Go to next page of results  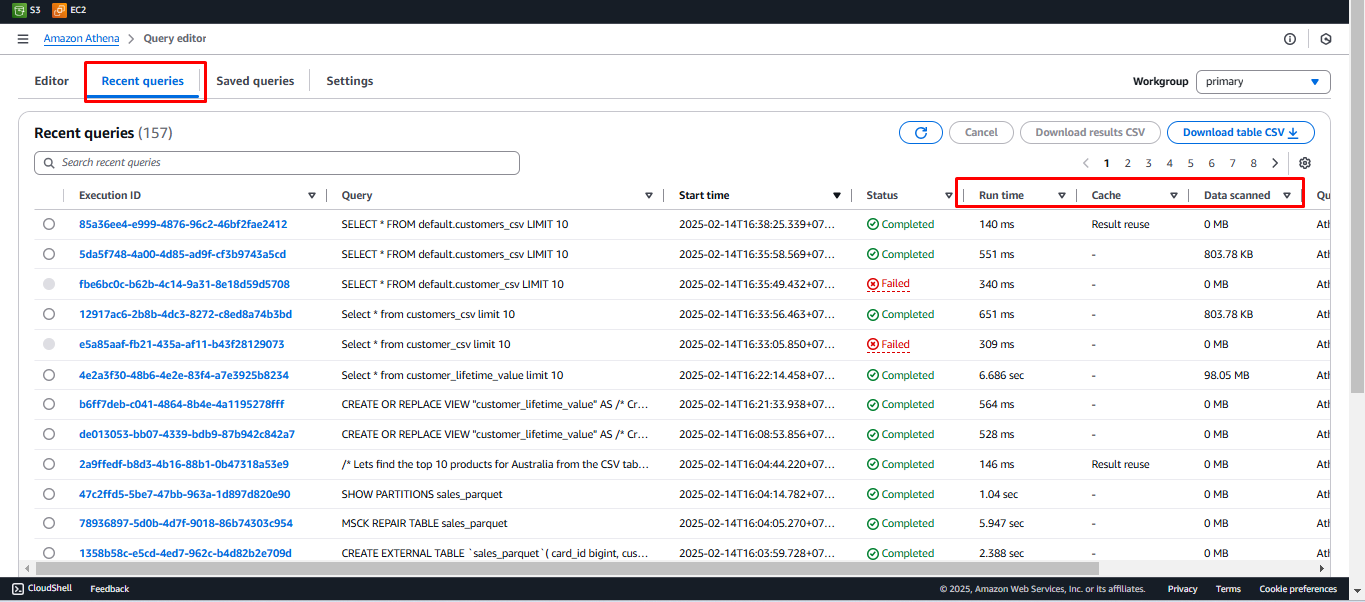point(1275,163)
